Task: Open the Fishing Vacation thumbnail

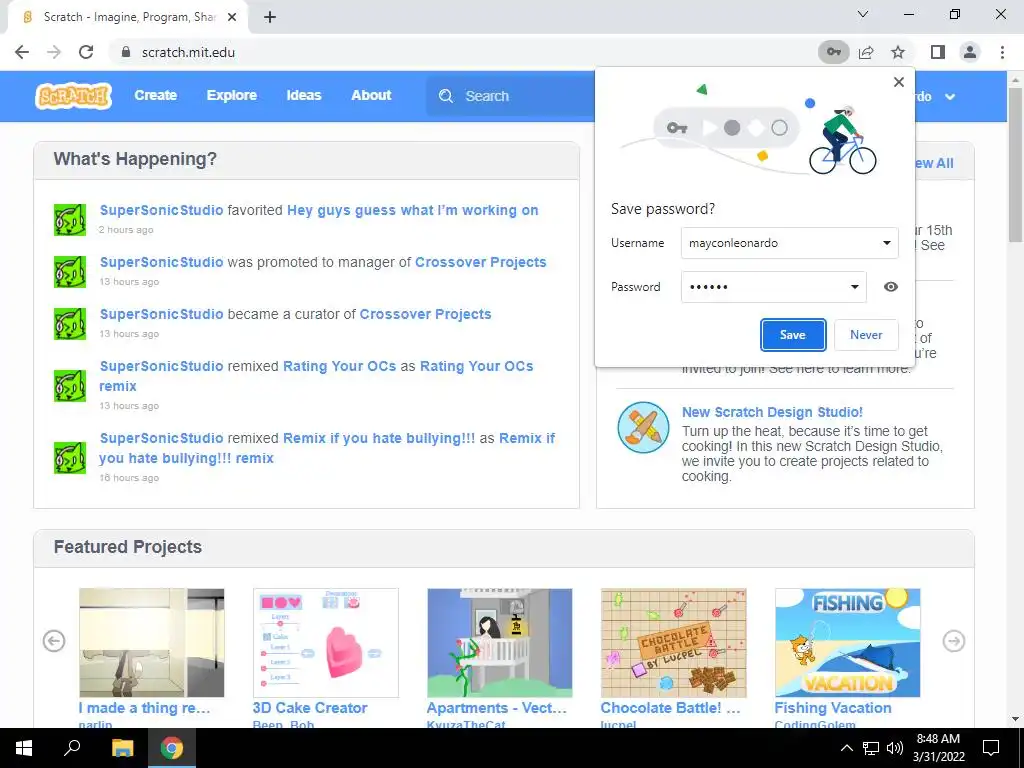Action: tap(848, 643)
